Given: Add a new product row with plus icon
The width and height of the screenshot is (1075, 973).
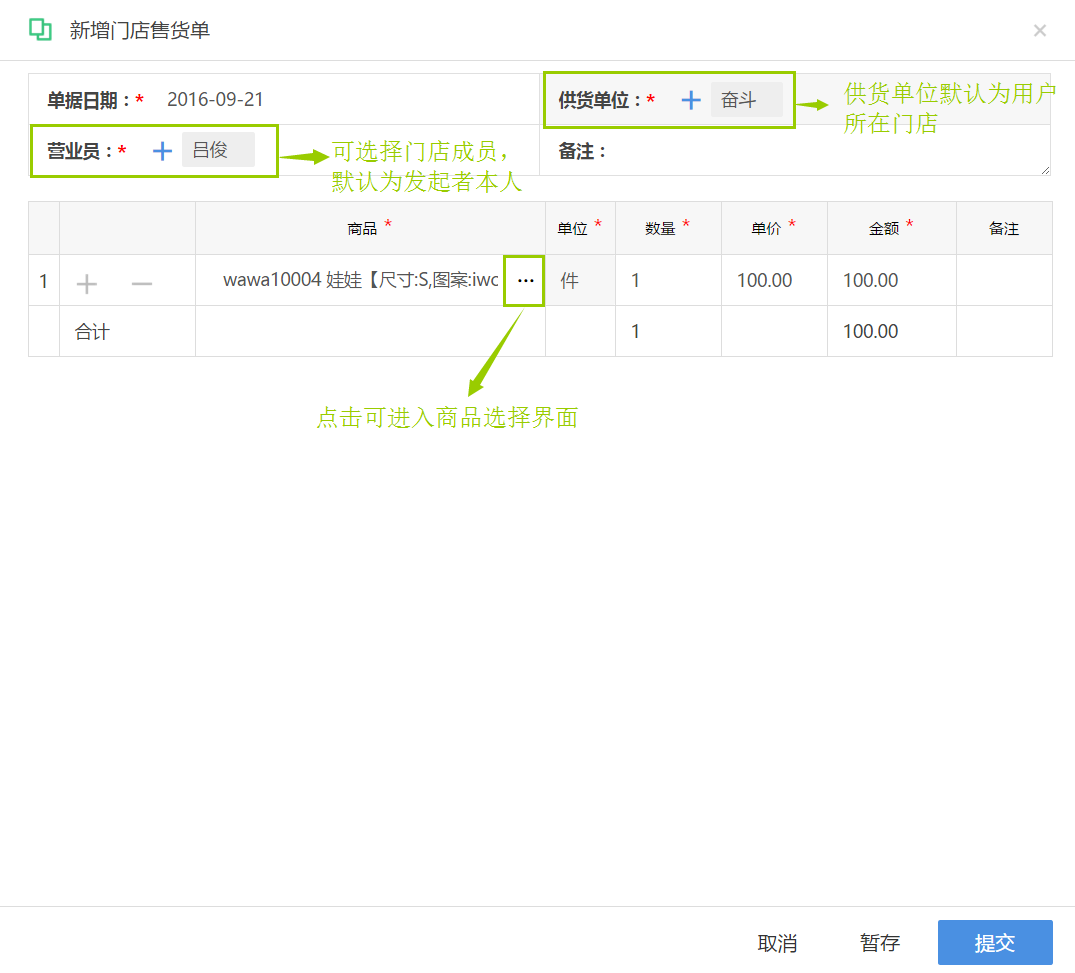Looking at the screenshot, I should (86, 283).
